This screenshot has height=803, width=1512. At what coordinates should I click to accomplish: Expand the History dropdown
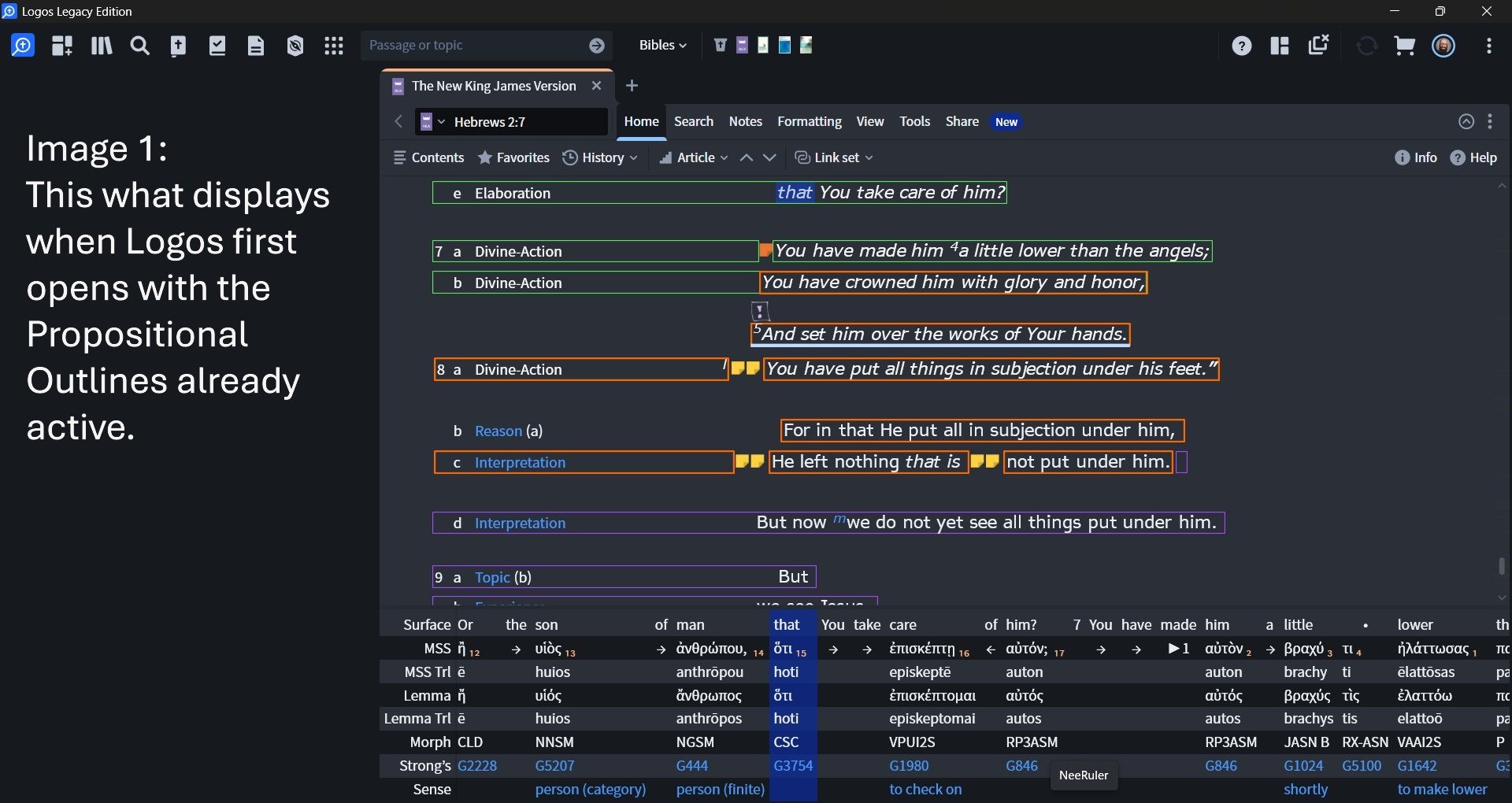click(x=600, y=157)
